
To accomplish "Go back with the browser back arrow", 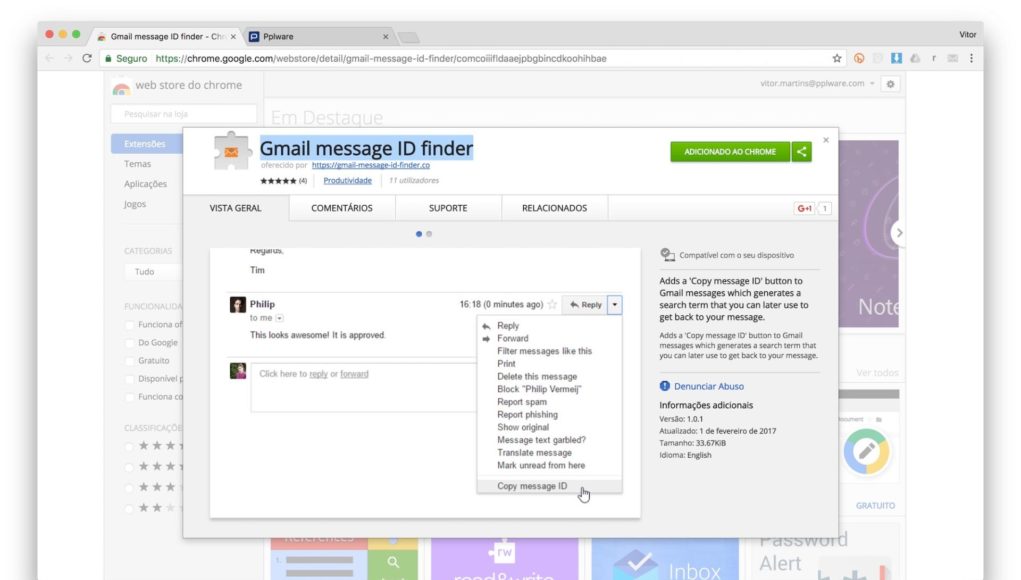I will coord(50,58).
